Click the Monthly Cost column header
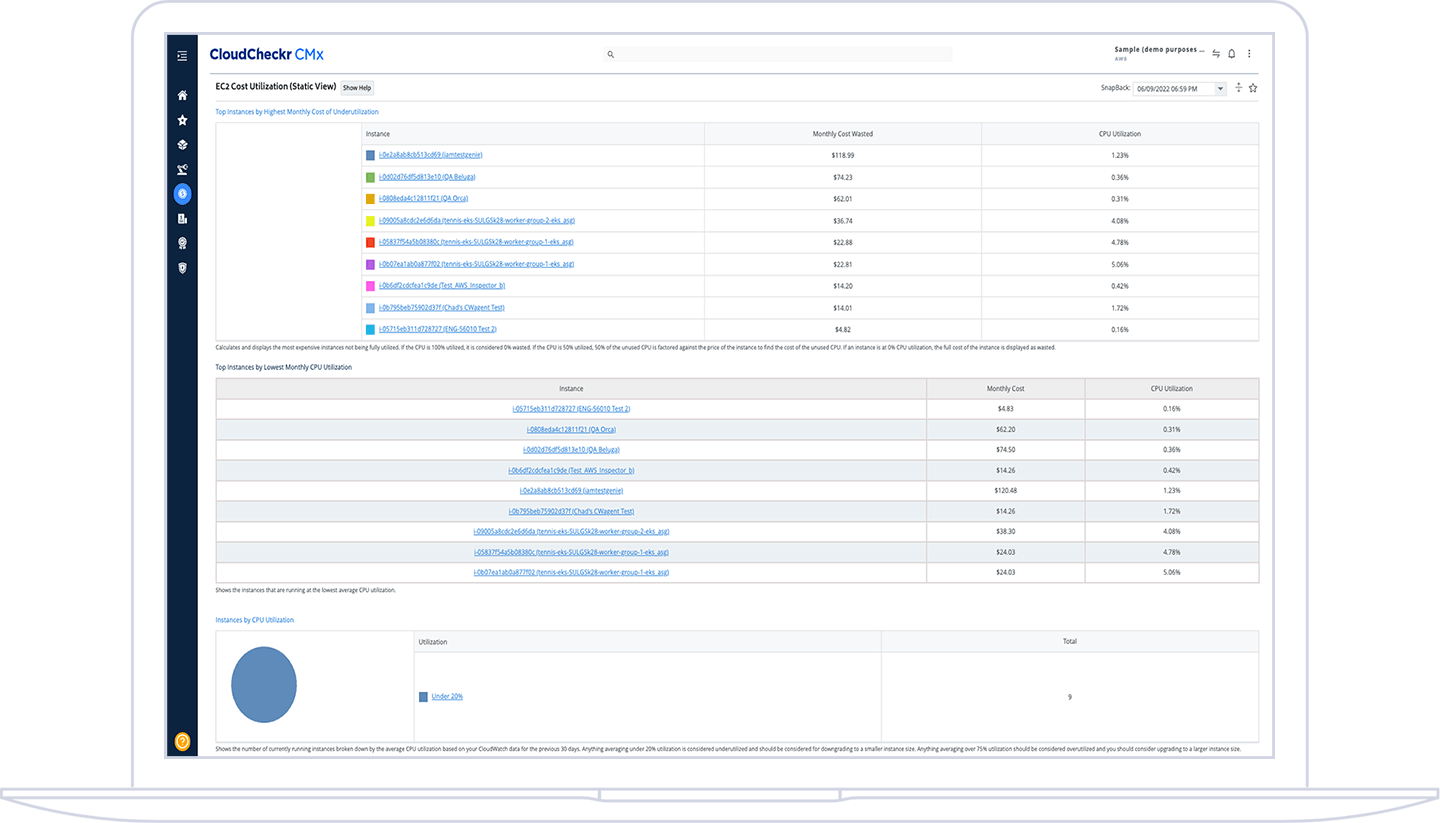 tap(1005, 388)
